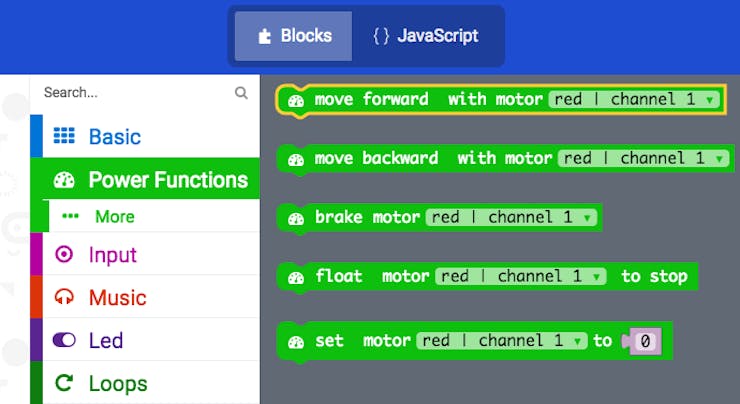The width and height of the screenshot is (740, 404).
Task: Click the Loops refresh arrow icon
Action: (64, 383)
